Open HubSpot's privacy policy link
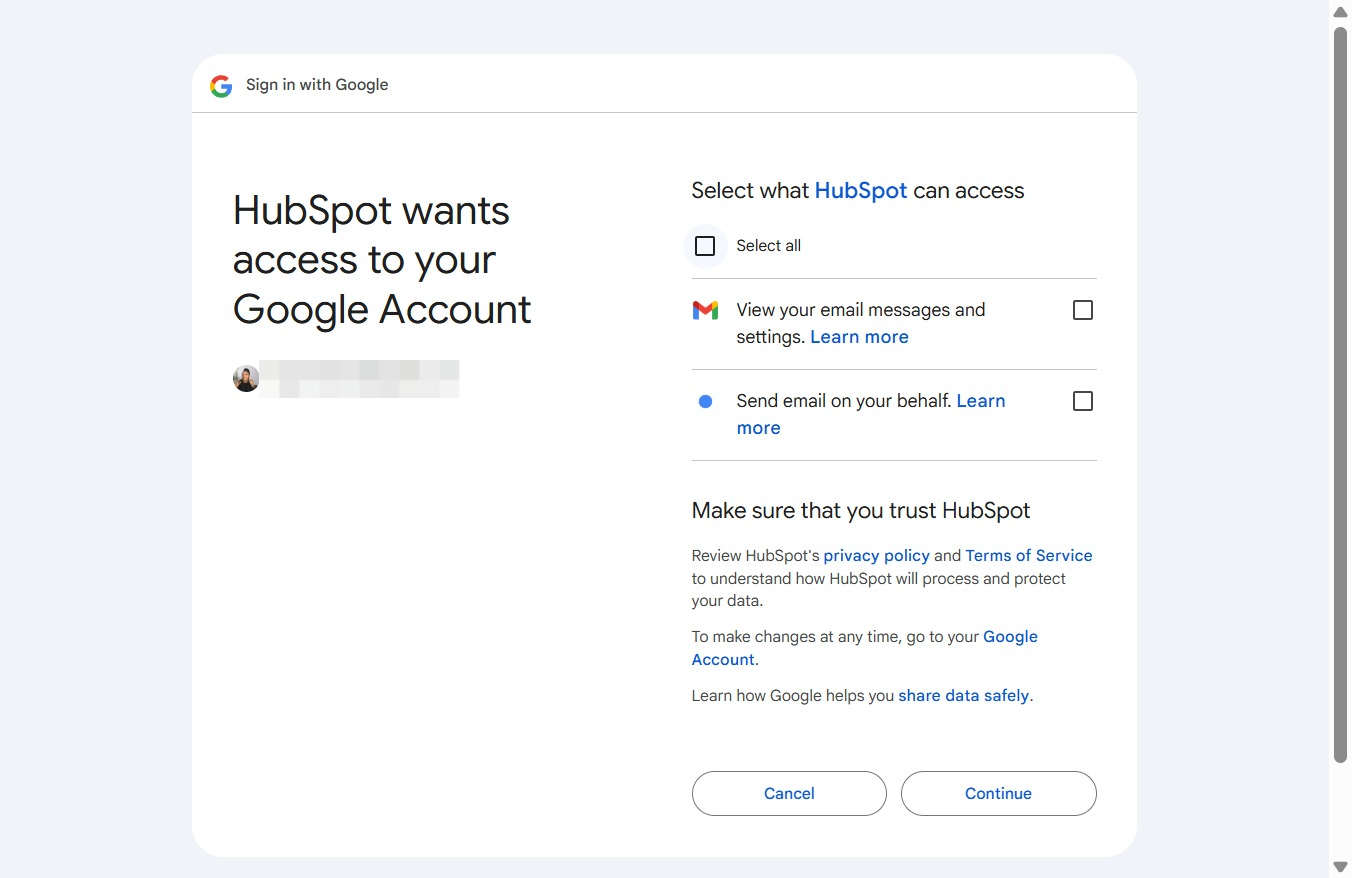The image size is (1352, 878). coord(876,555)
